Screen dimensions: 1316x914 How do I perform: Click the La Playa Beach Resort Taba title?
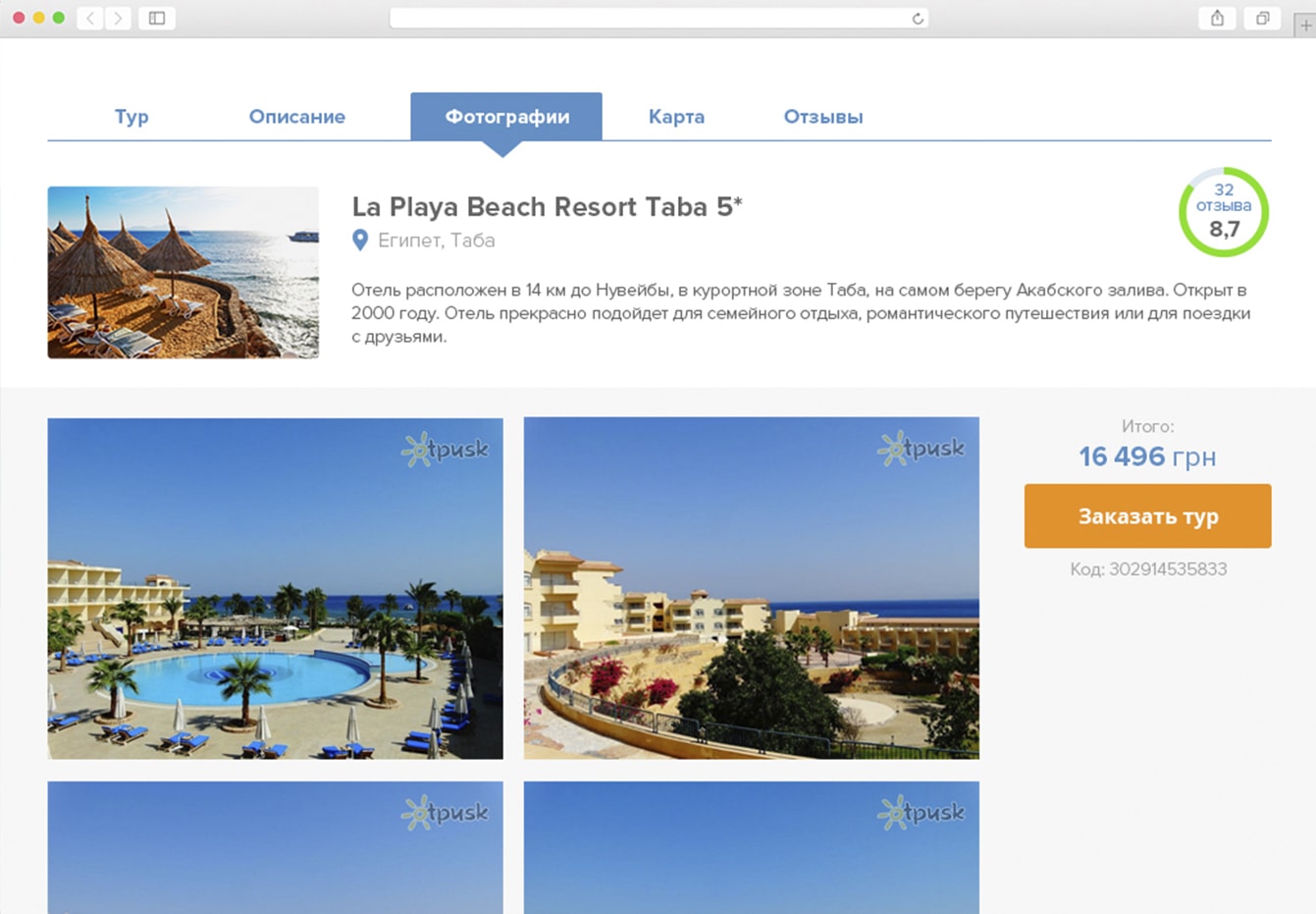547,207
